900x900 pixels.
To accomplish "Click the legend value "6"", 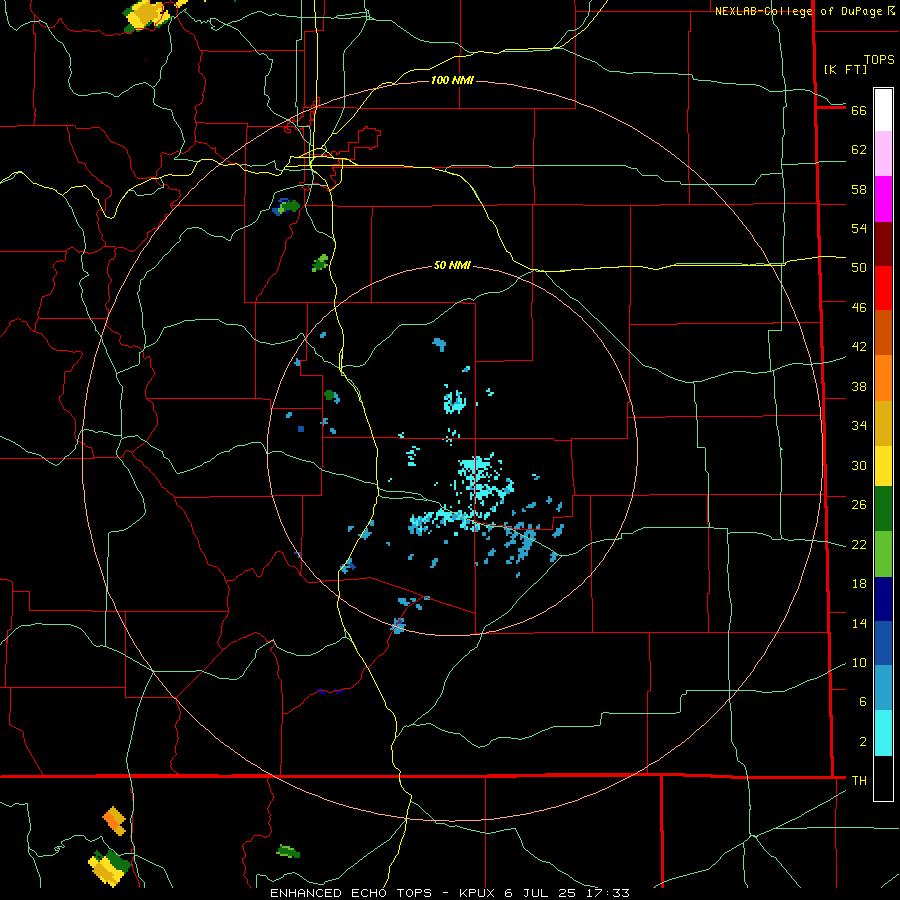I will pos(863,701).
